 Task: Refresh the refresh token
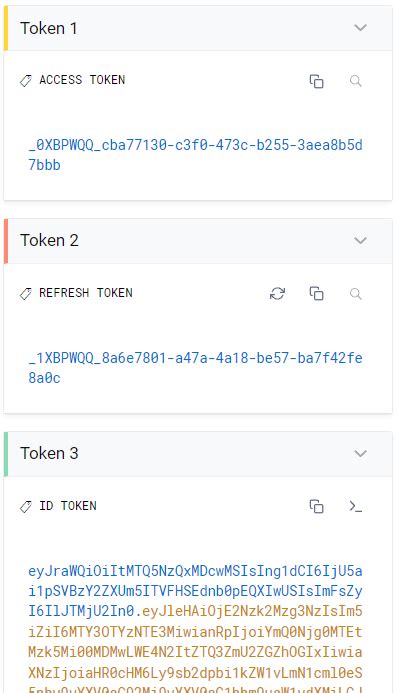click(278, 293)
